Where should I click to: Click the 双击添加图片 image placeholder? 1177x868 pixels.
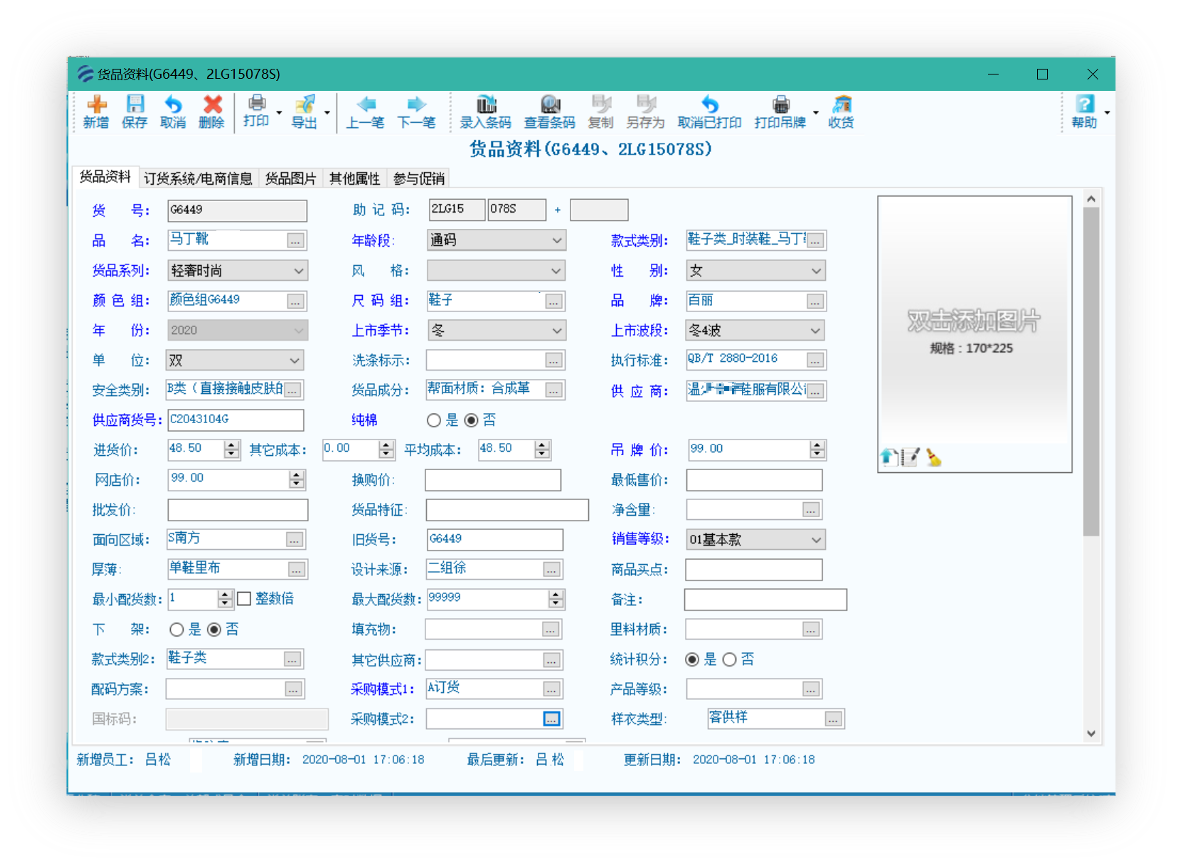[x=974, y=322]
